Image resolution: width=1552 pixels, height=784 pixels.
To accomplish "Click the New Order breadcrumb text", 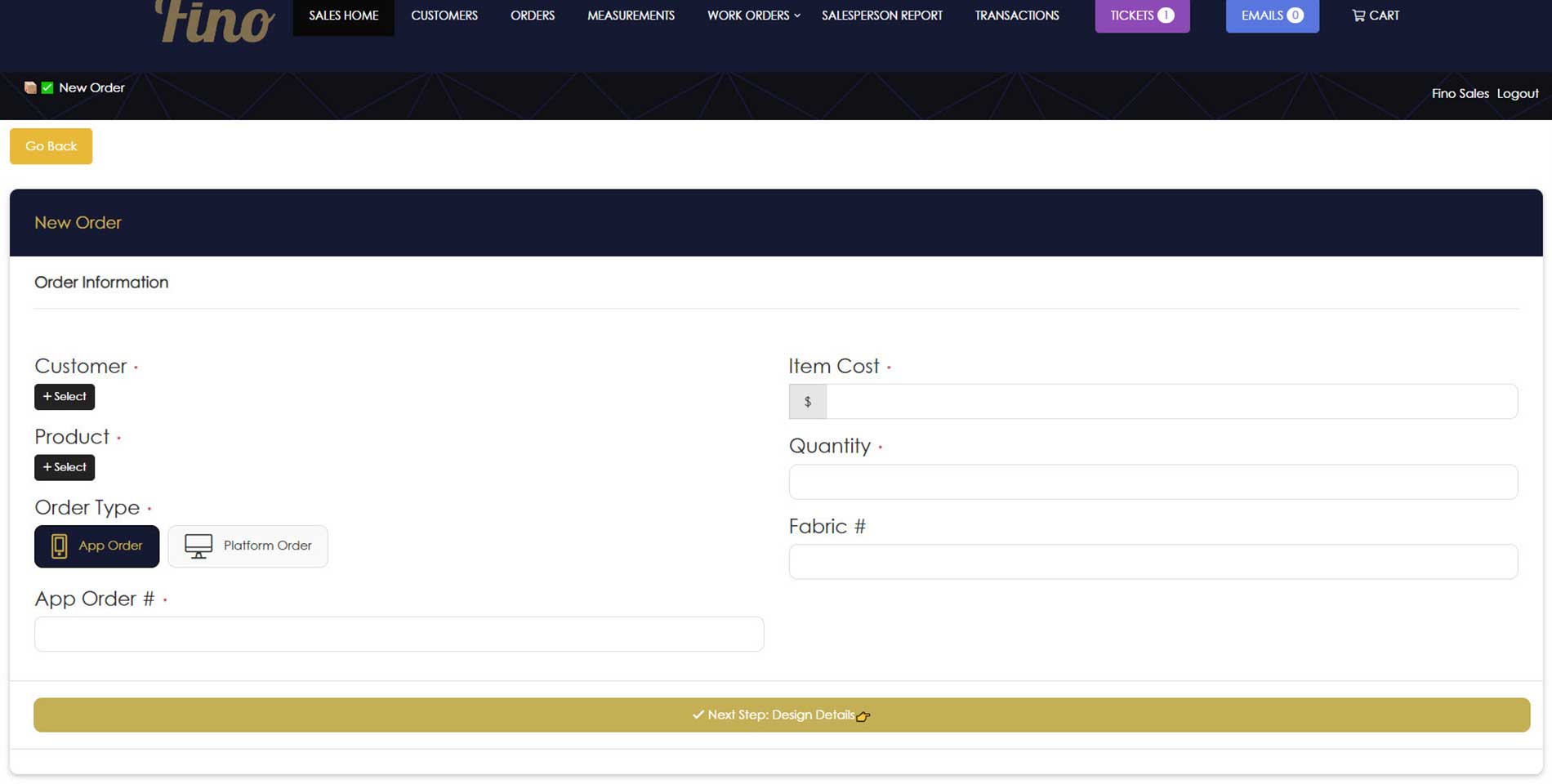I will point(91,87).
